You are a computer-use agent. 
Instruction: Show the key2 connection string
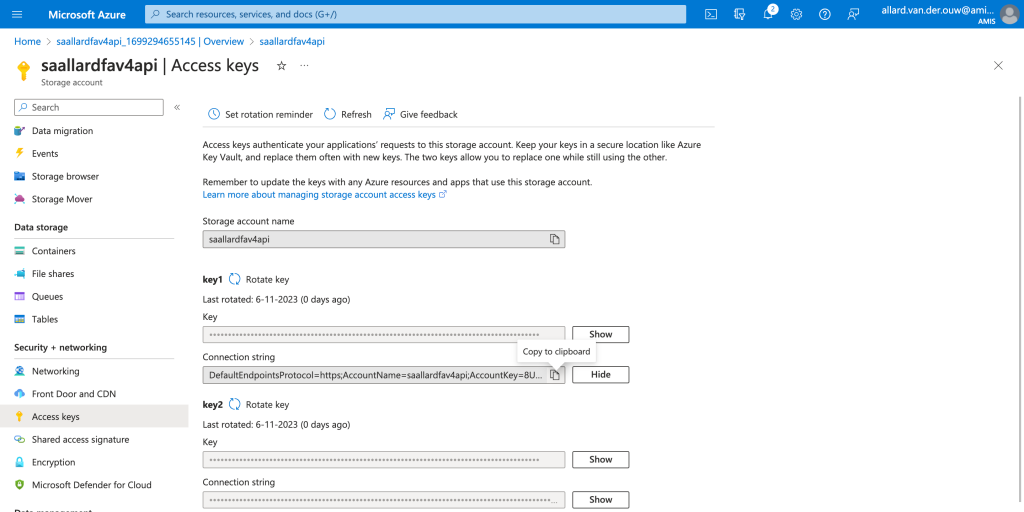click(x=601, y=500)
